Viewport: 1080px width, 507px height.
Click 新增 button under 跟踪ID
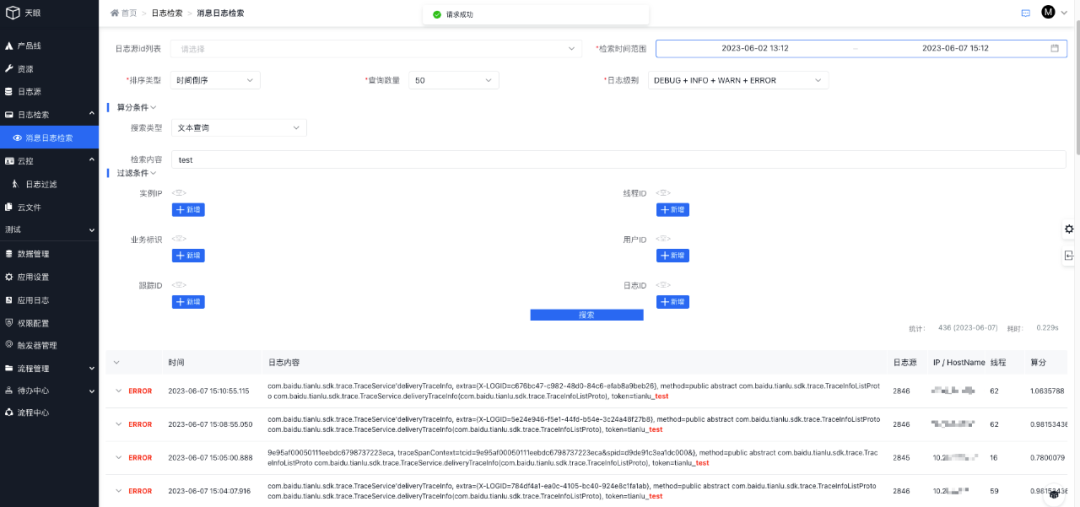point(188,302)
